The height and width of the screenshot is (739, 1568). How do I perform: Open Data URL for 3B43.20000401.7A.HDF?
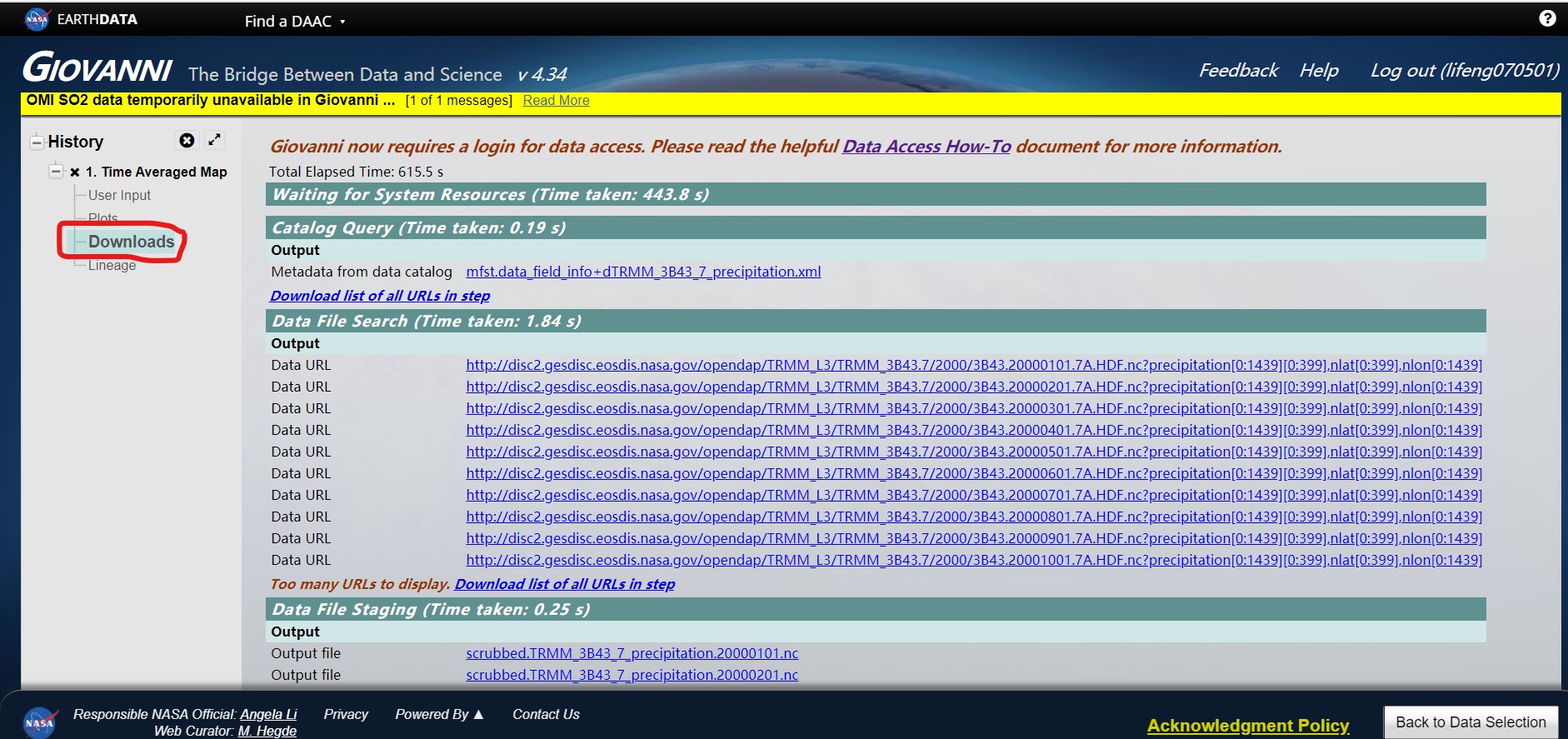974,430
